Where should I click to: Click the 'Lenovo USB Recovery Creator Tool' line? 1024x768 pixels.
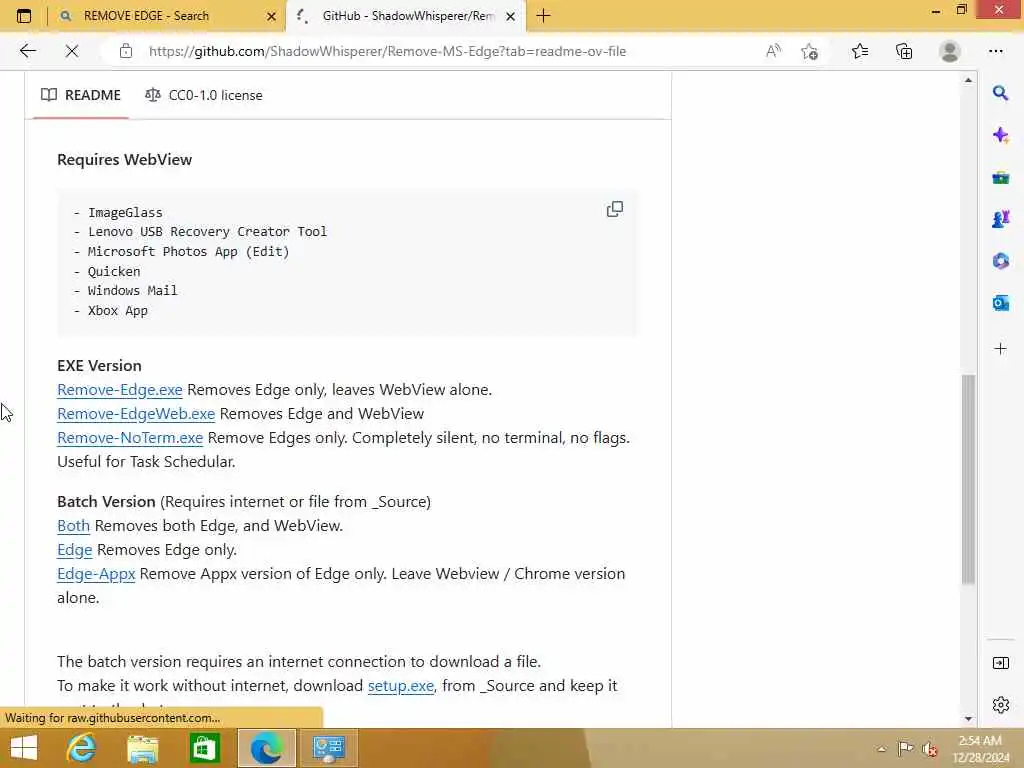coord(208,232)
